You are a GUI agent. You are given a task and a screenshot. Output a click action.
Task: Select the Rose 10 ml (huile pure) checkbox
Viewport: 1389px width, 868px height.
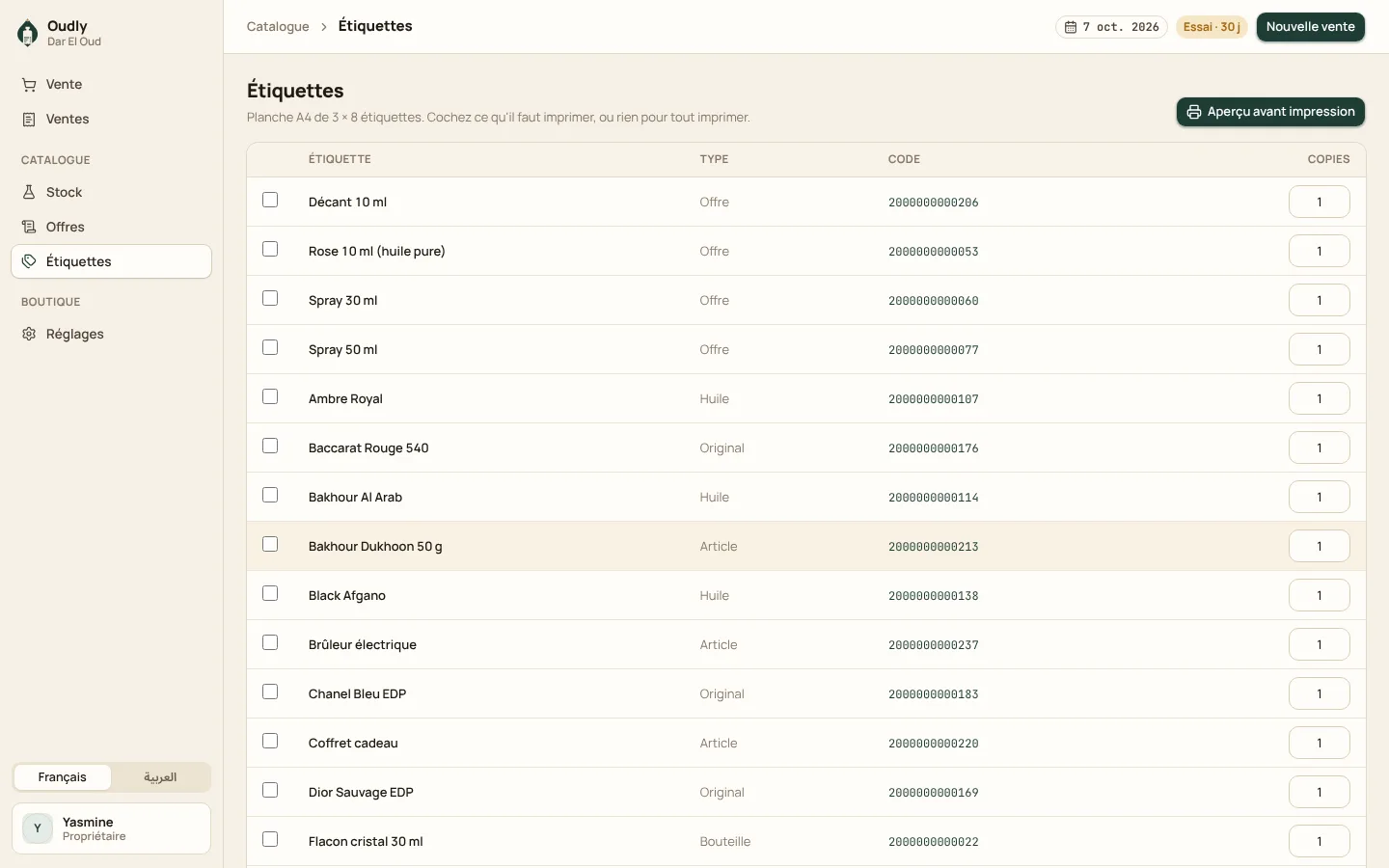[270, 249]
